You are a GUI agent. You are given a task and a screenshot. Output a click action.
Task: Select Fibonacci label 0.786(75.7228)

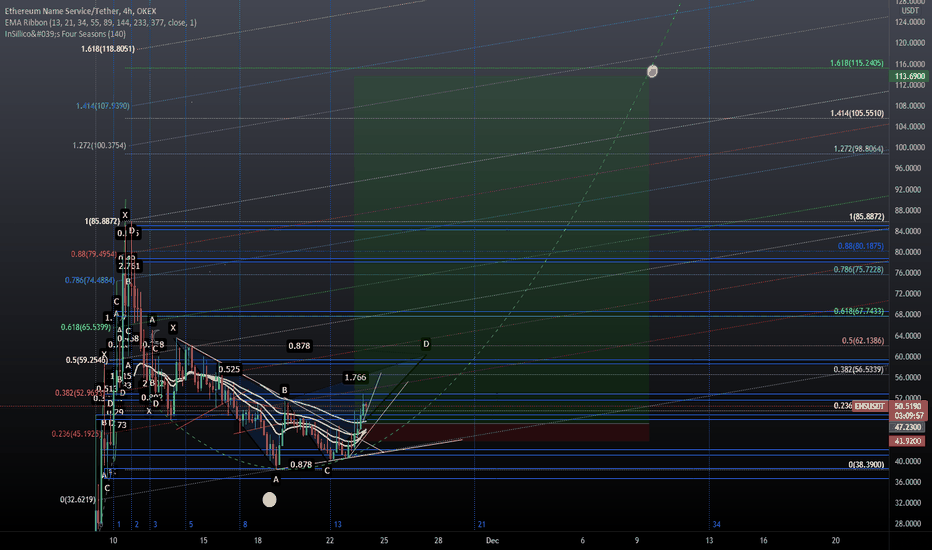click(858, 270)
